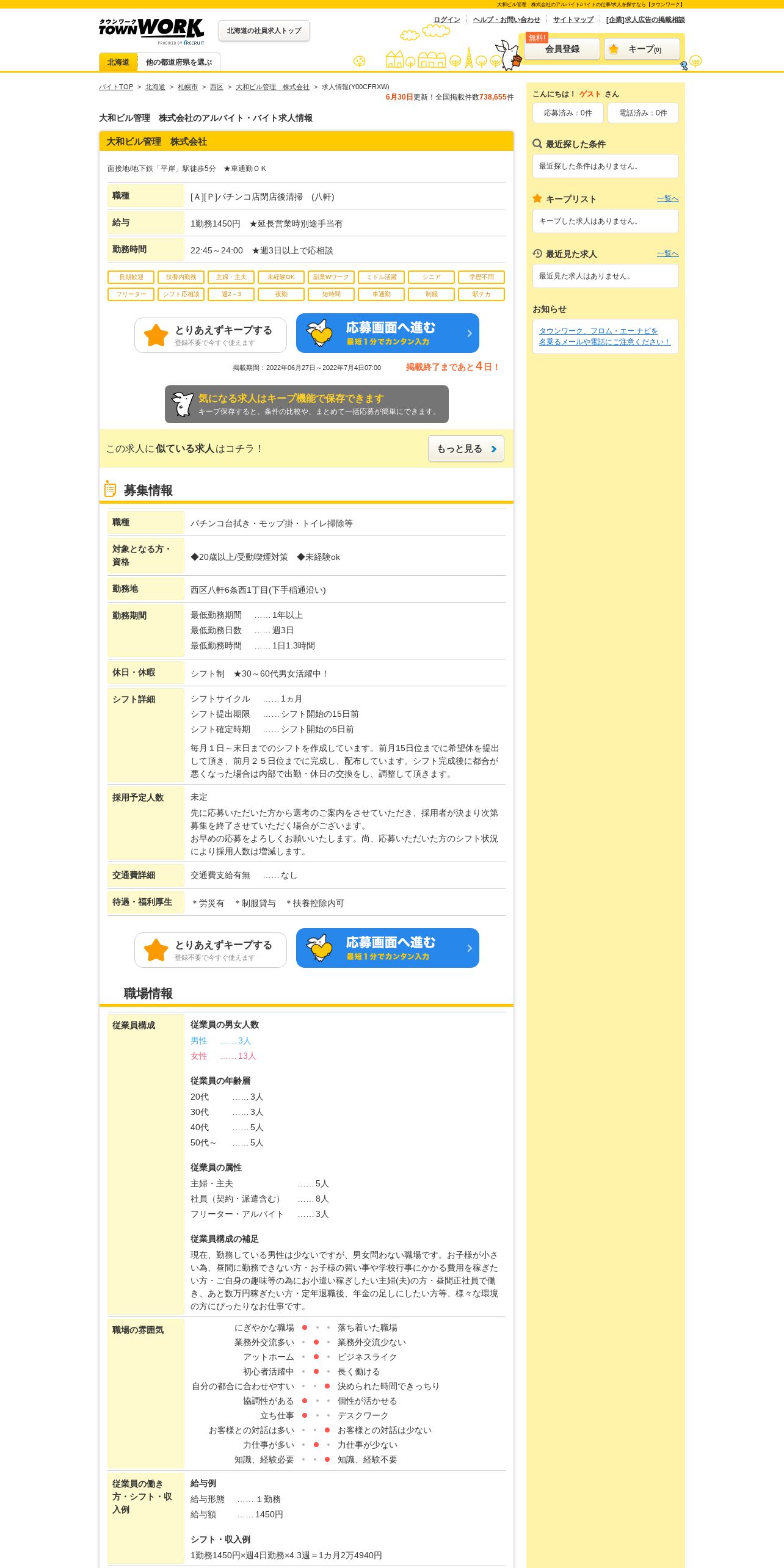
Task: Click the 制服 tag
Action: 432,294
